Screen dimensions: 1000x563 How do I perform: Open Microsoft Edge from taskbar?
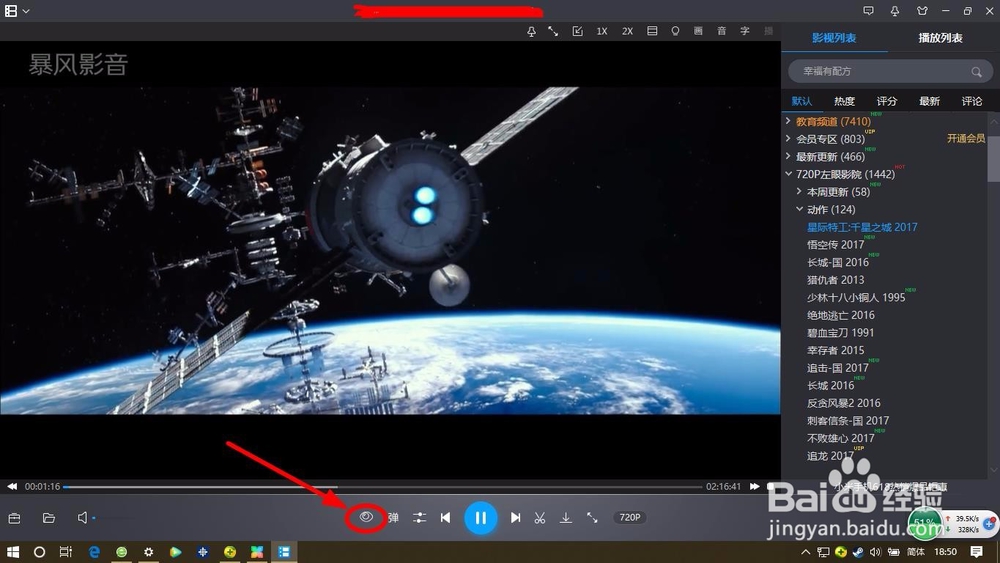click(94, 552)
